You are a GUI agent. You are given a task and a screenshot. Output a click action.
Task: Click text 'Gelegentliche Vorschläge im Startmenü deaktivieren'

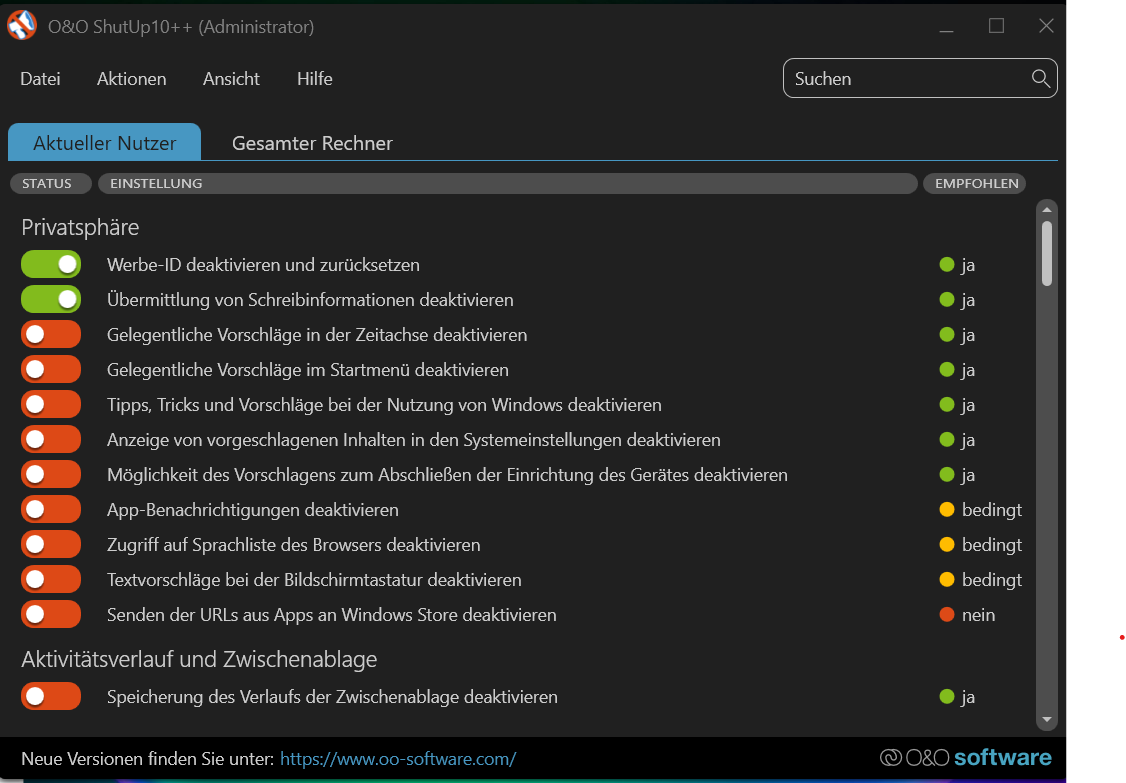(307, 369)
